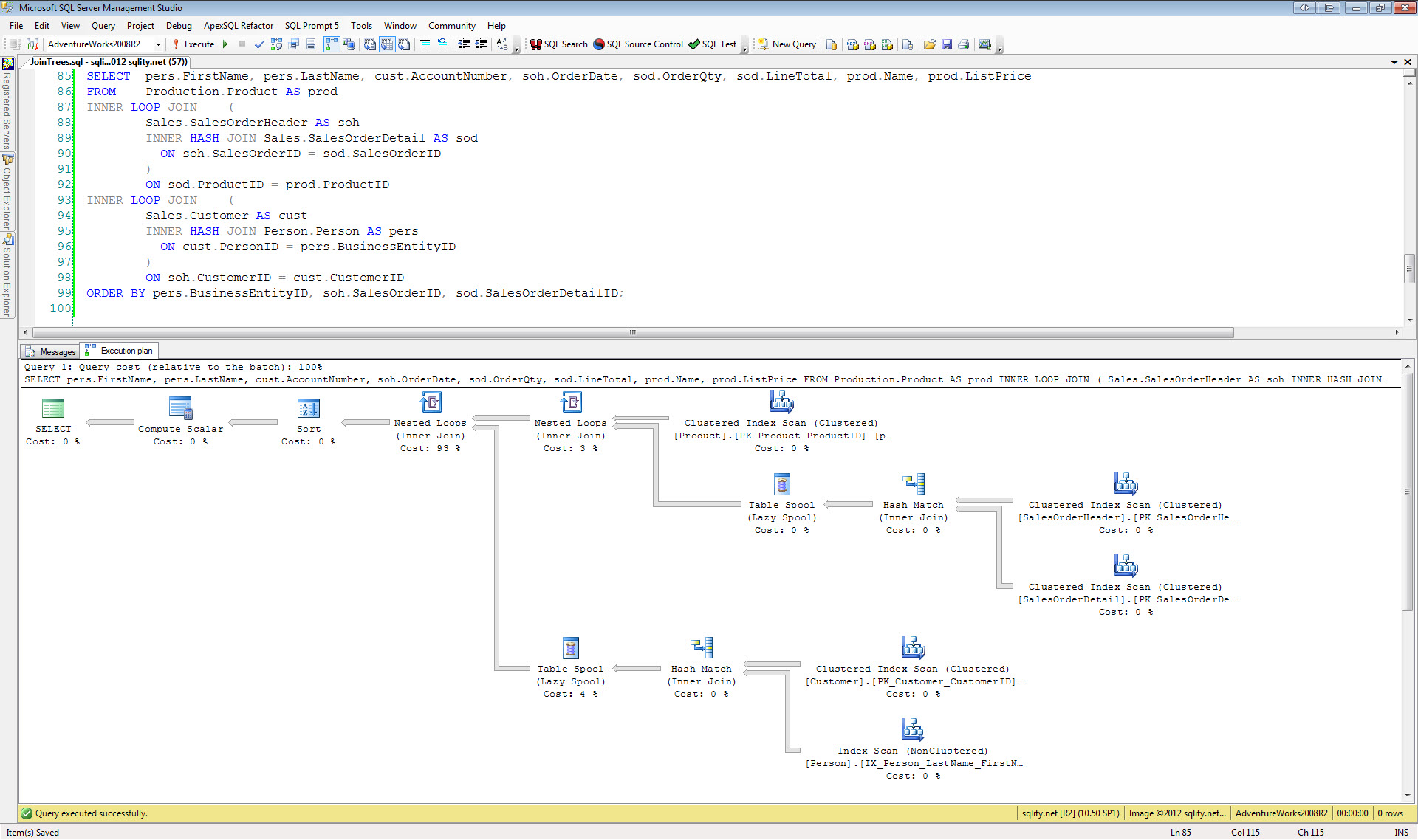Click the Execute query button
1418x840 pixels.
pyautogui.click(x=193, y=44)
